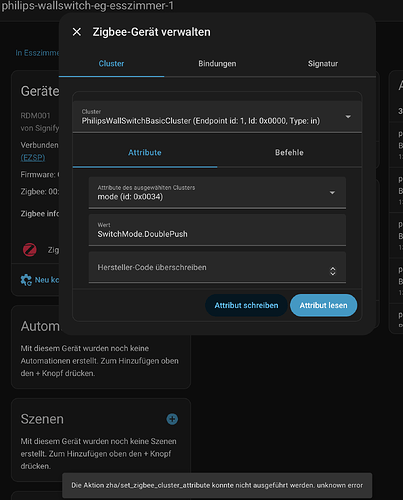Image resolution: width=403 pixels, height=500 pixels.
Task: Add a new scene with plus icon
Action: pyautogui.click(x=172, y=419)
